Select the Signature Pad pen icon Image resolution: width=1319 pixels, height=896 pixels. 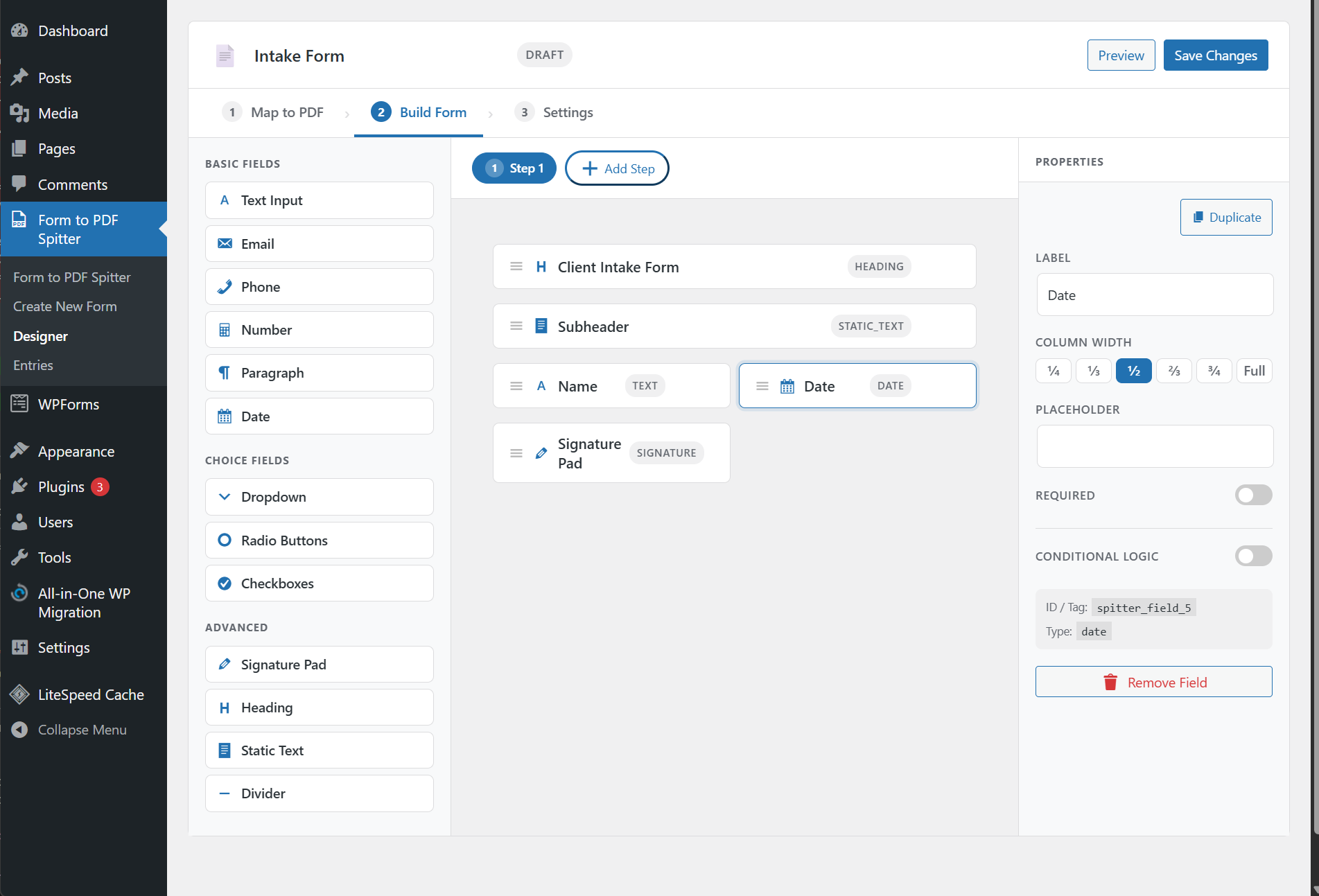click(x=224, y=664)
